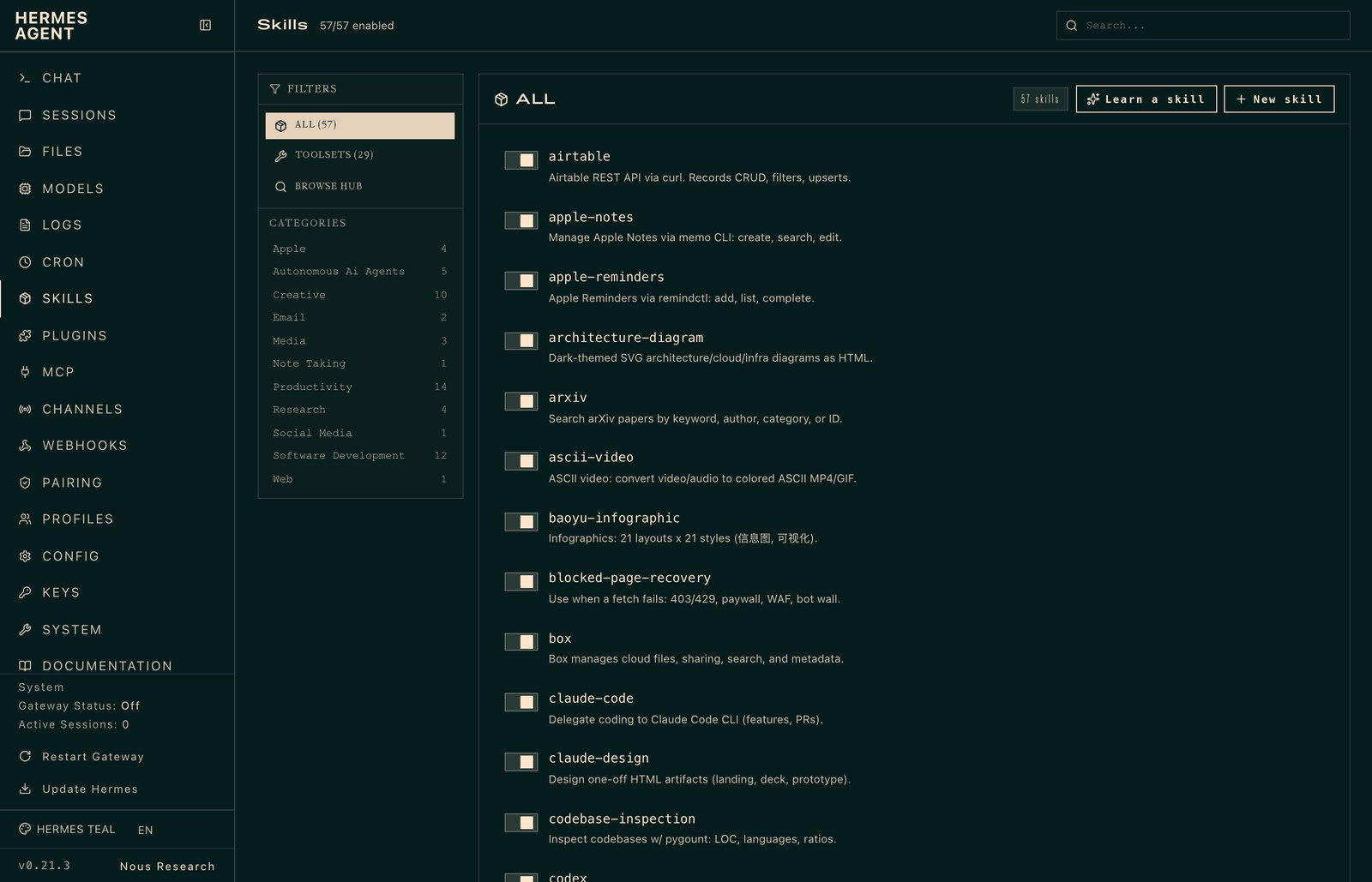Filter by Productivity category
This screenshot has height=882, width=1372.
click(x=360, y=387)
